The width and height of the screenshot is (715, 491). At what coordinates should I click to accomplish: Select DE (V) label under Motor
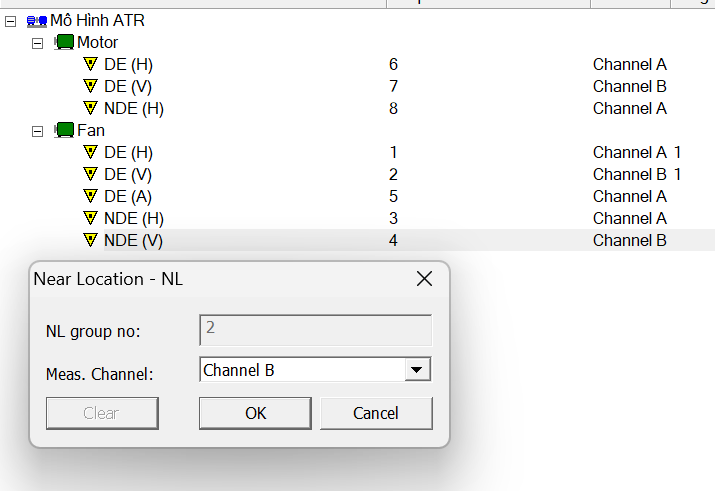click(128, 86)
